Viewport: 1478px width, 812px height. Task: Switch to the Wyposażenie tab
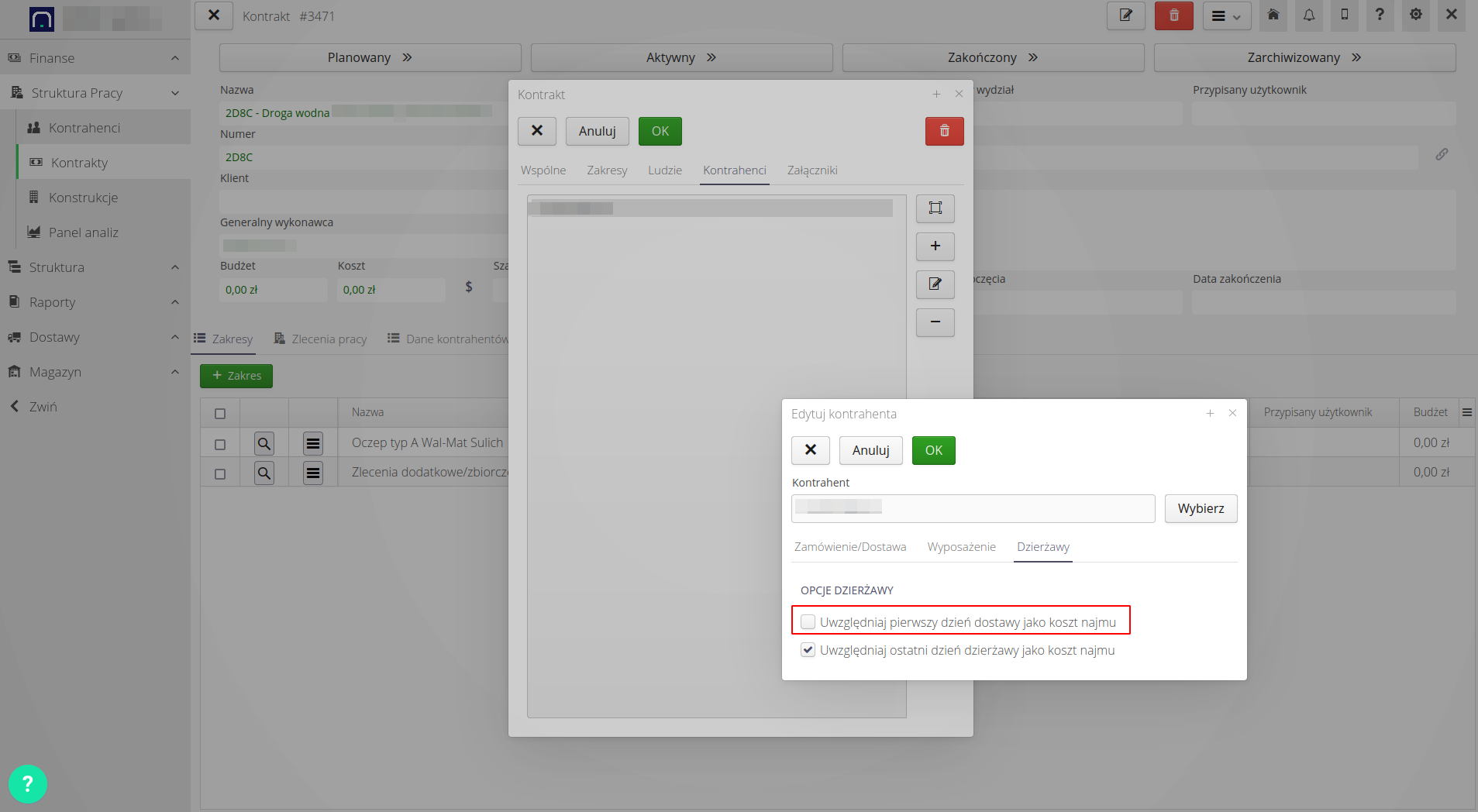pyautogui.click(x=961, y=547)
